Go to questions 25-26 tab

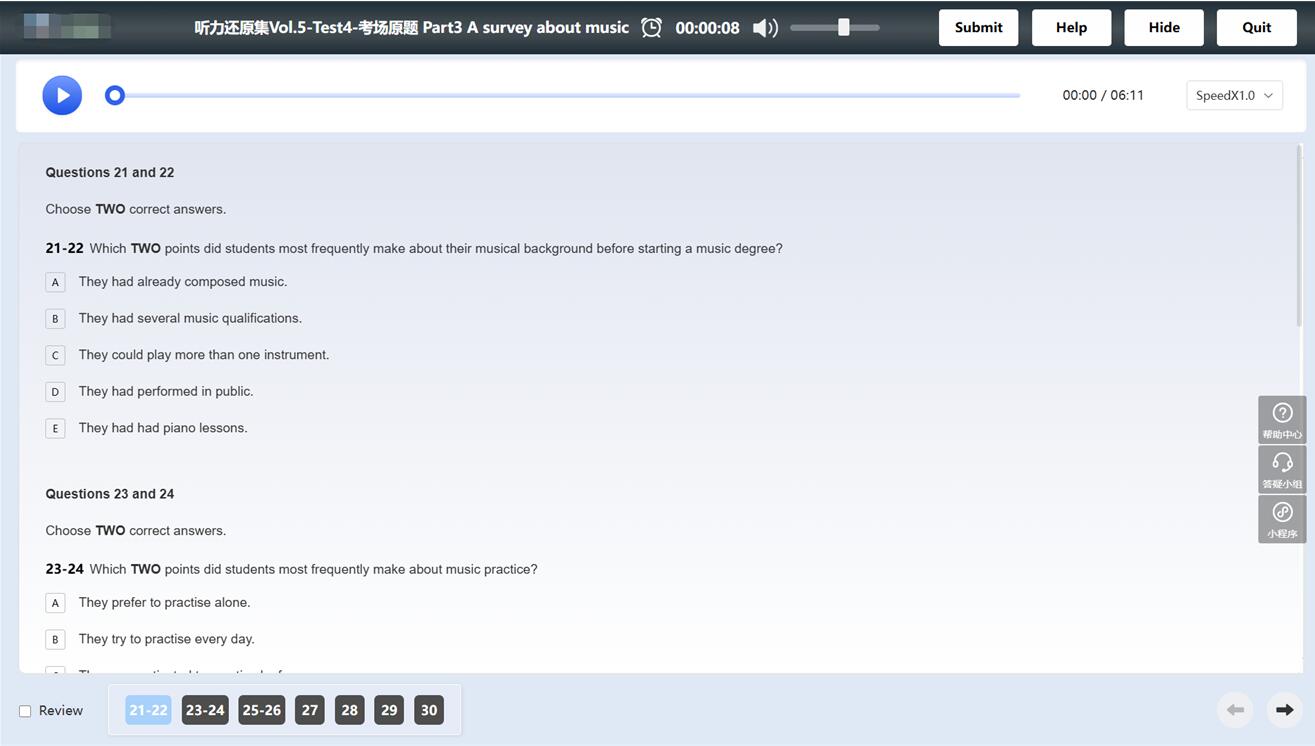coord(261,710)
